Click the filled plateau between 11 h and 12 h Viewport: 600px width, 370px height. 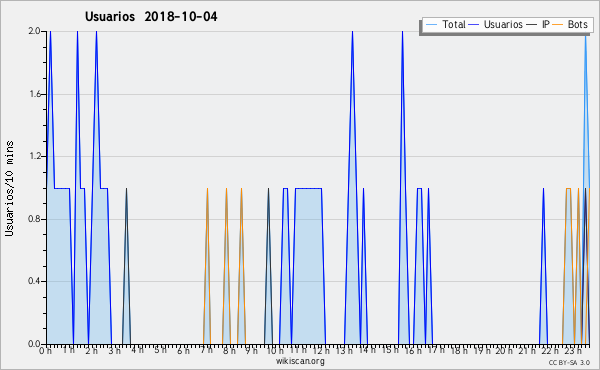[x=308, y=266]
